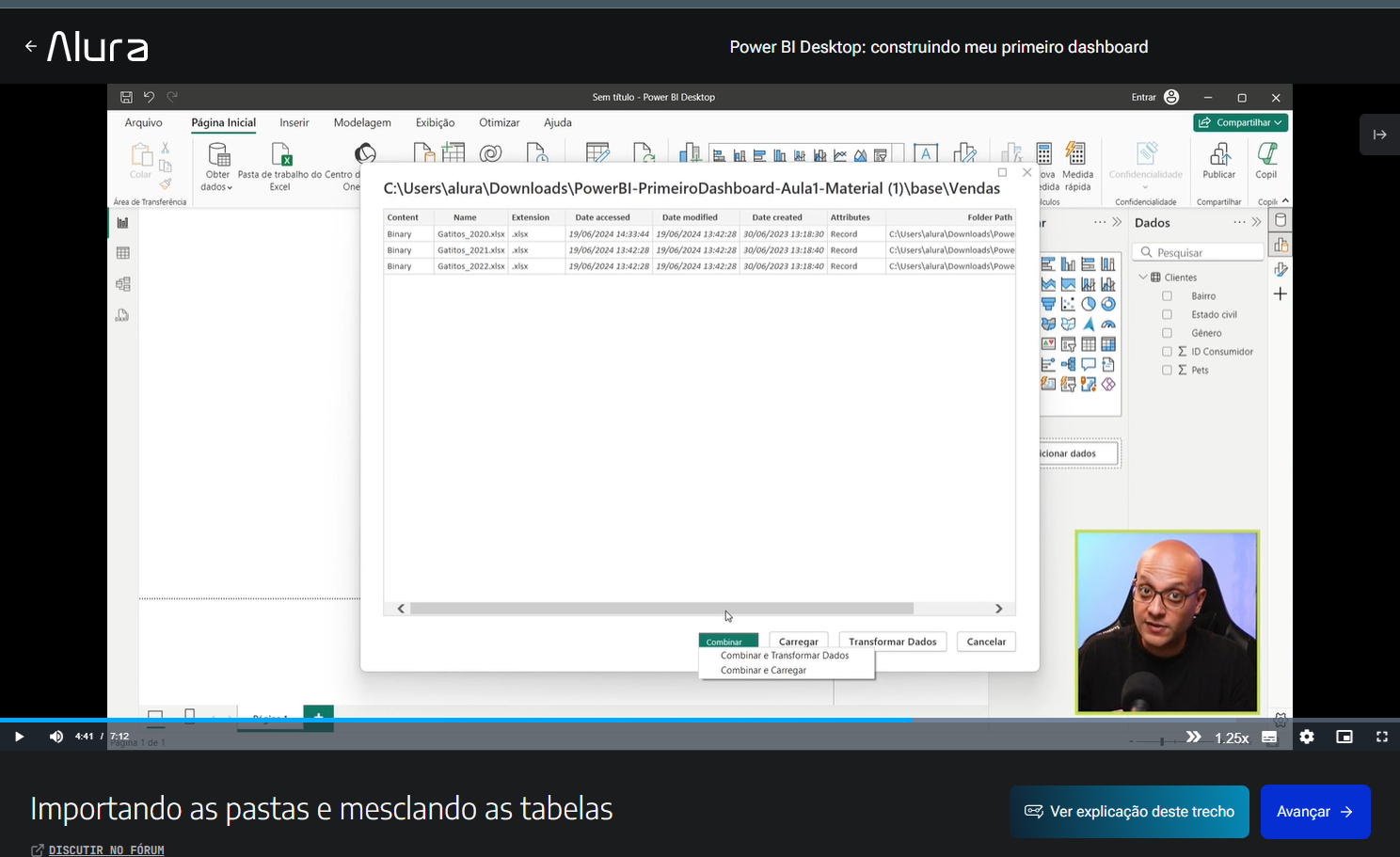The height and width of the screenshot is (857, 1400).
Task: Collapse the Dados pane with double chevron
Action: [1256, 222]
